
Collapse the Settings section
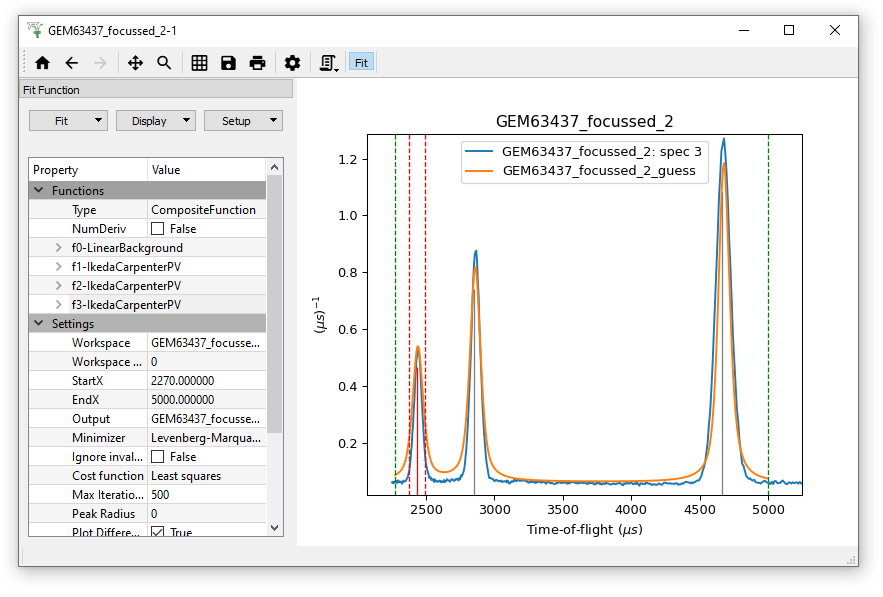click(39, 324)
